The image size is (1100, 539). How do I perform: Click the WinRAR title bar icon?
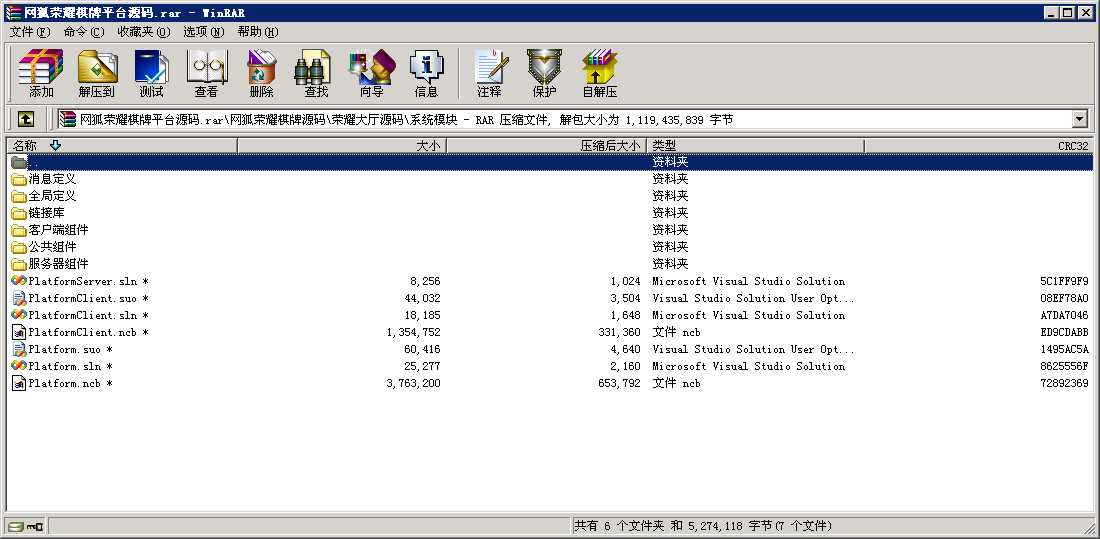(x=13, y=13)
